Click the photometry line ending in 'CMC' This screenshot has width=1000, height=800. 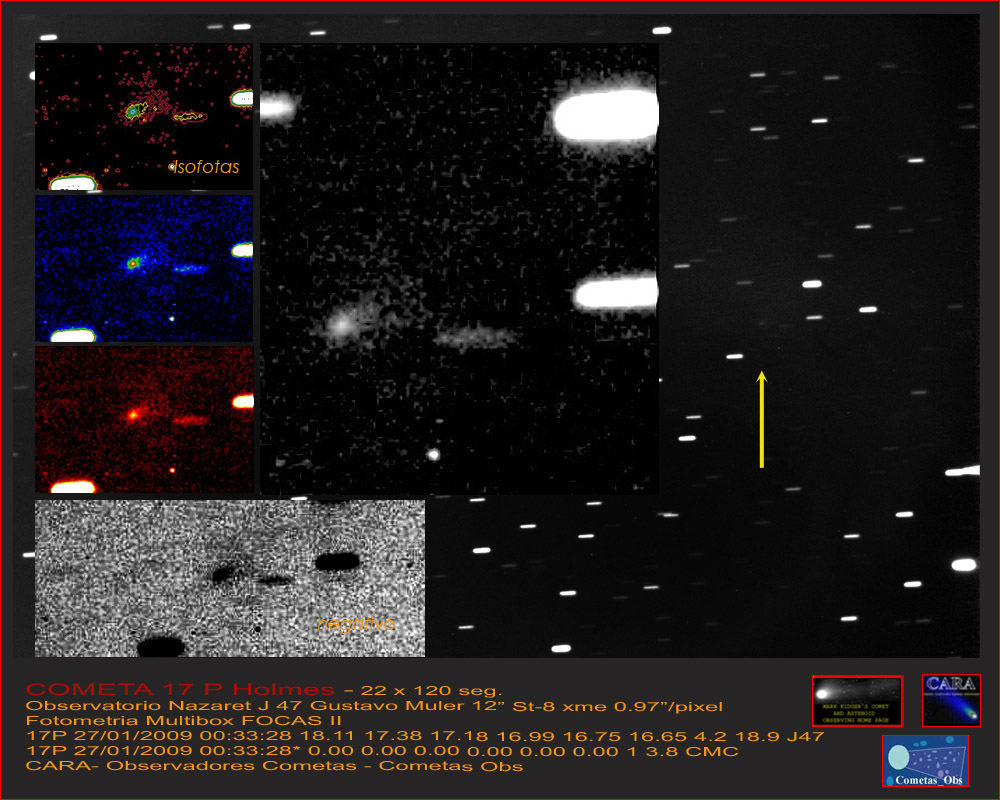tap(382, 752)
